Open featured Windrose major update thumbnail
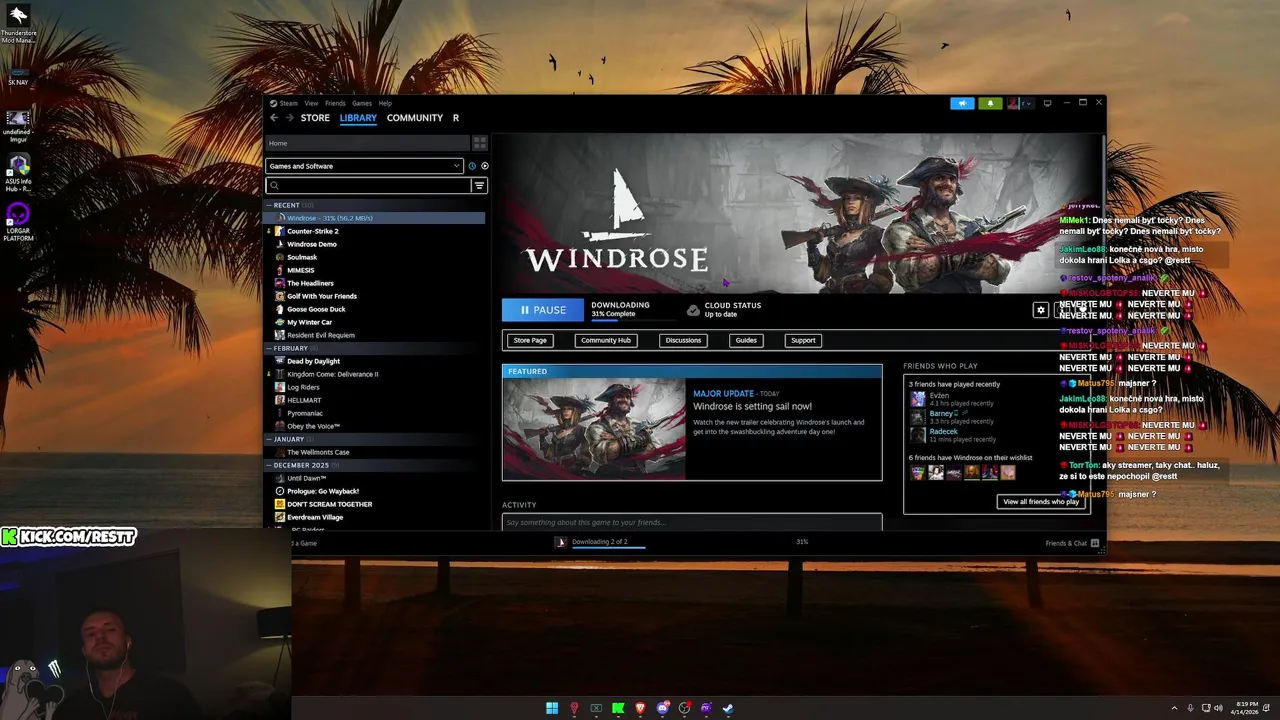 click(x=594, y=429)
